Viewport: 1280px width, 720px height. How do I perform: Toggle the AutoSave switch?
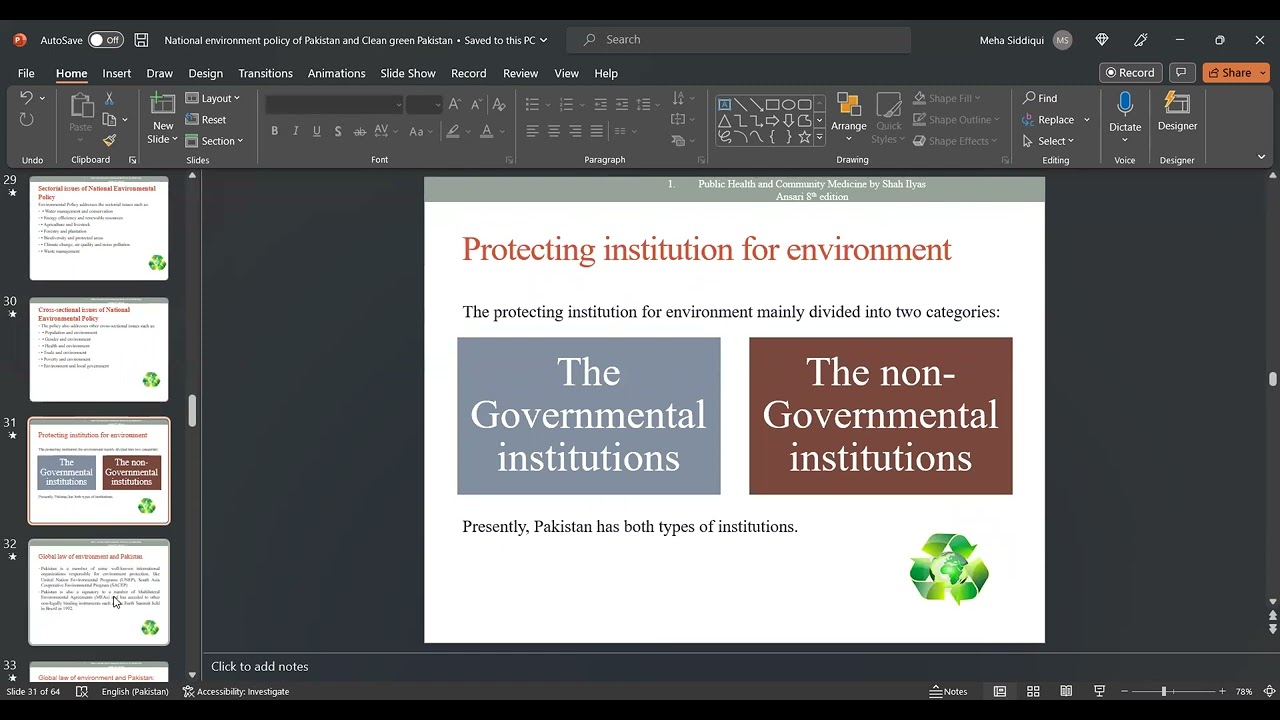(x=105, y=40)
